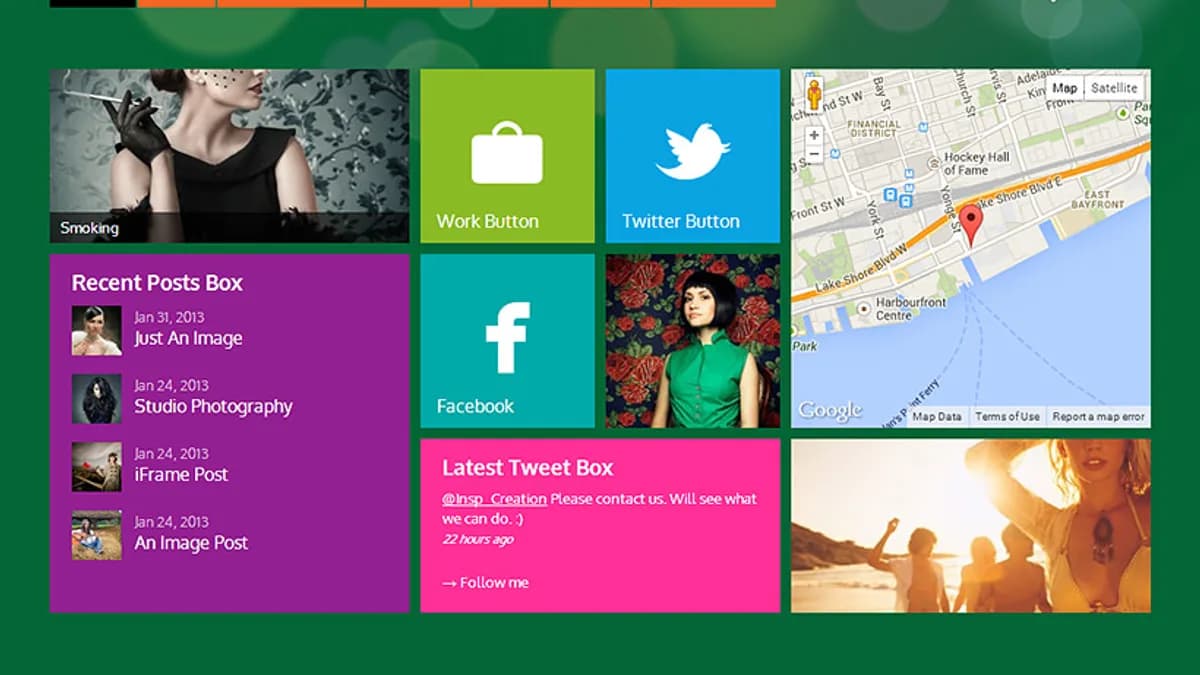Click the Facebook "f" logo tile
This screenshot has width=1200, height=675.
point(507,340)
